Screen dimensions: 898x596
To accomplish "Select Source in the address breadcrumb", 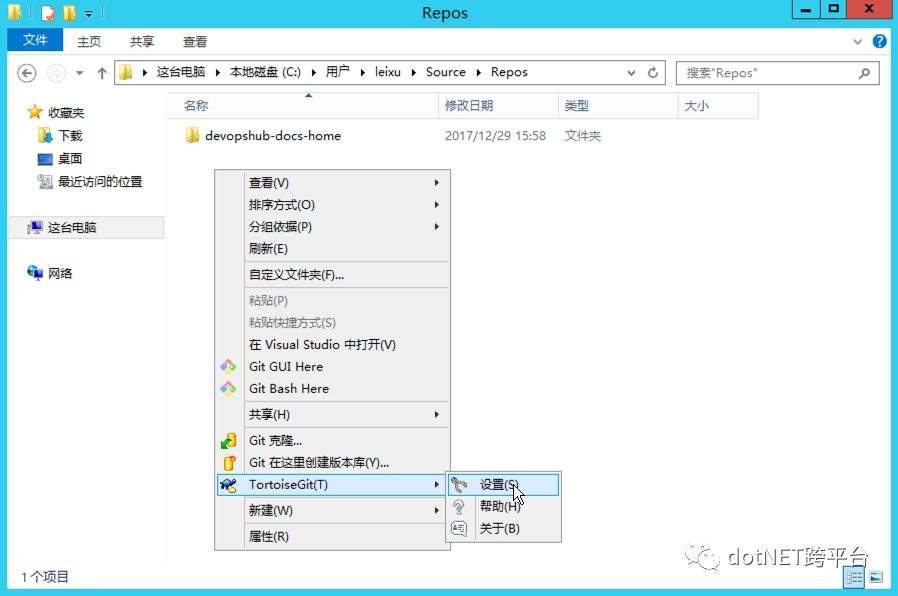I will click(x=446, y=72).
